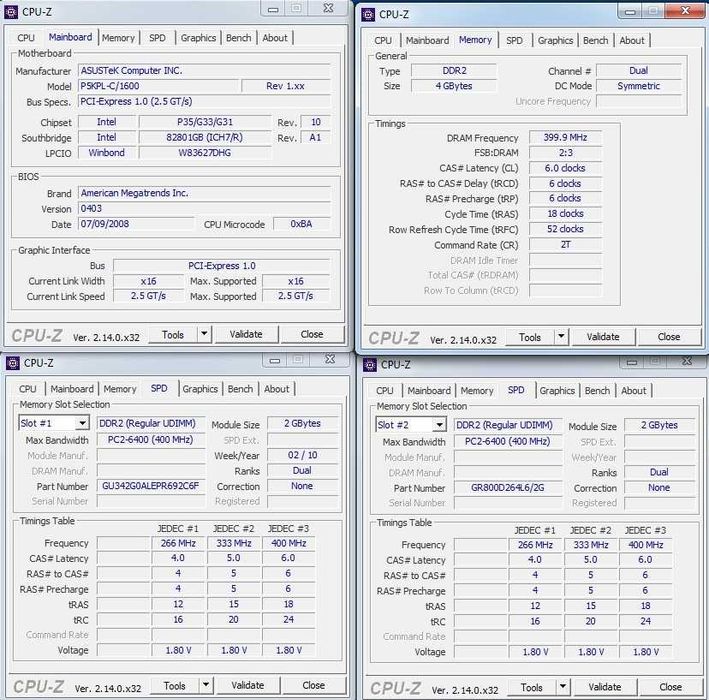This screenshot has height=700, width=709.
Task: Click the DRAM Frequency 399.9 MHz value
Action: (565, 137)
